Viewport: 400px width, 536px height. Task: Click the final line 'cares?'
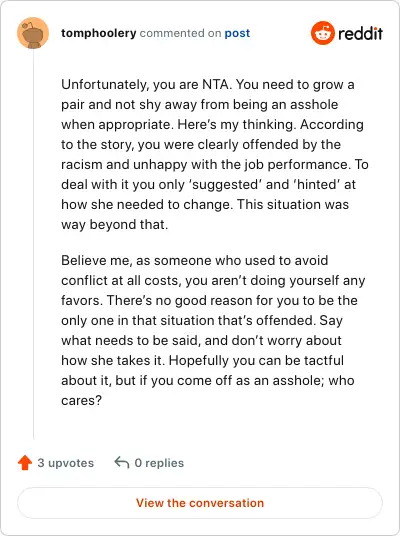(x=81, y=400)
